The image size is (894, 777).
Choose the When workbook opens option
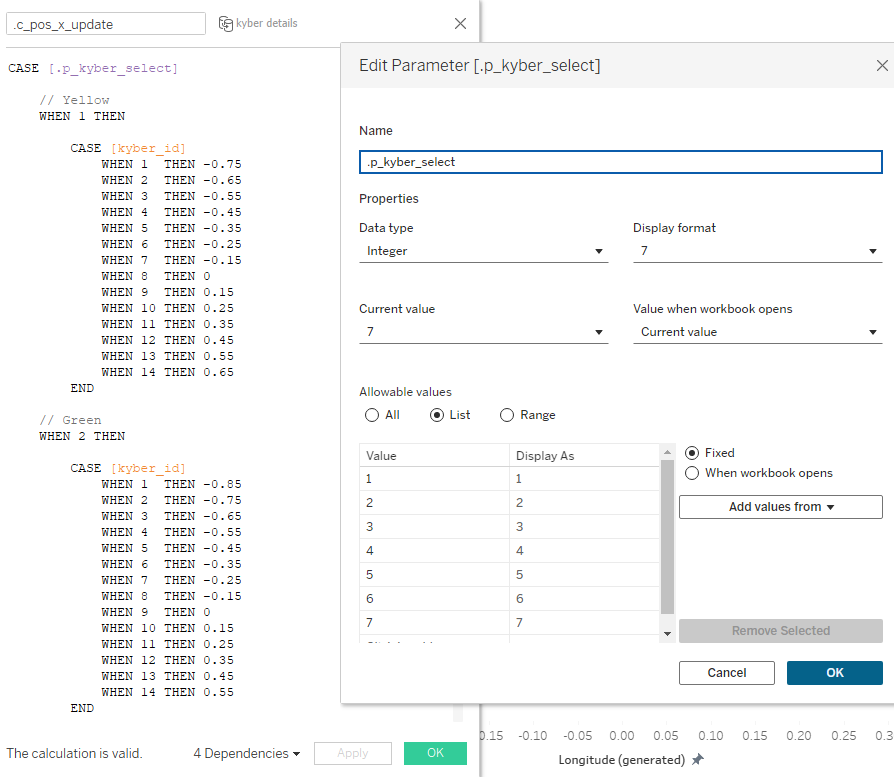[x=692, y=473]
